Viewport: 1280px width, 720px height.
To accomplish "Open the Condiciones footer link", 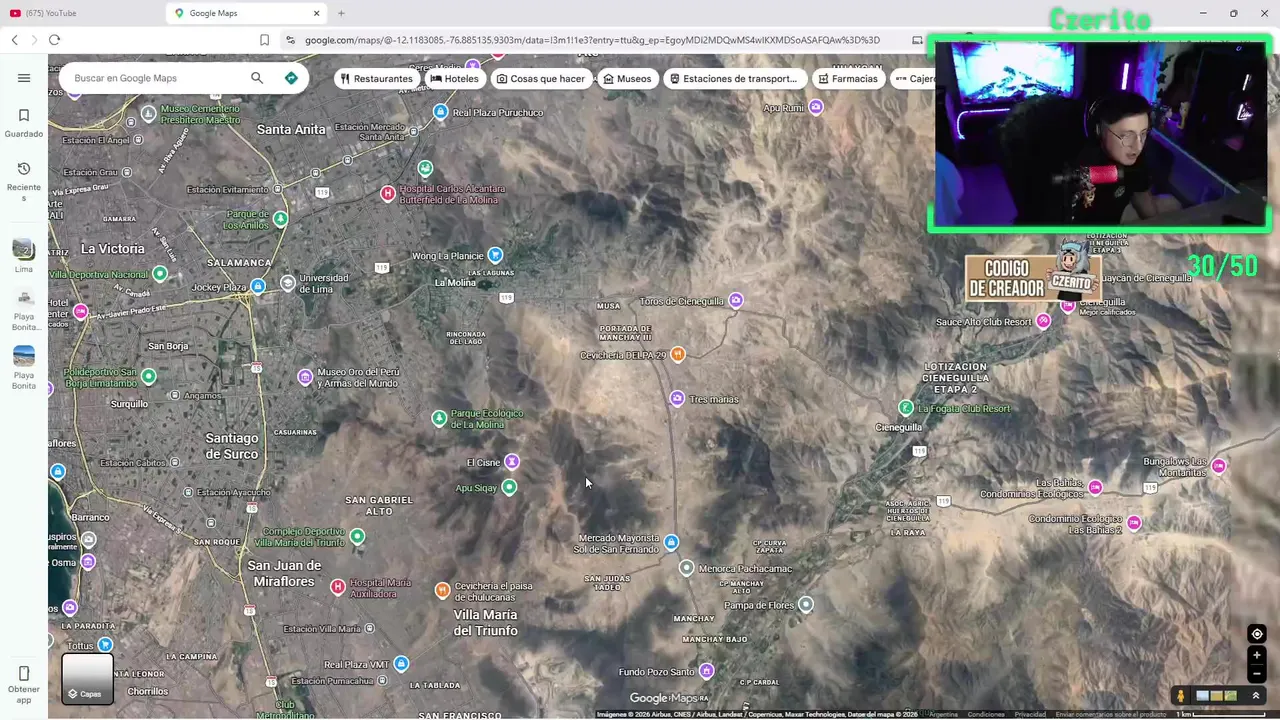I will click(x=986, y=714).
